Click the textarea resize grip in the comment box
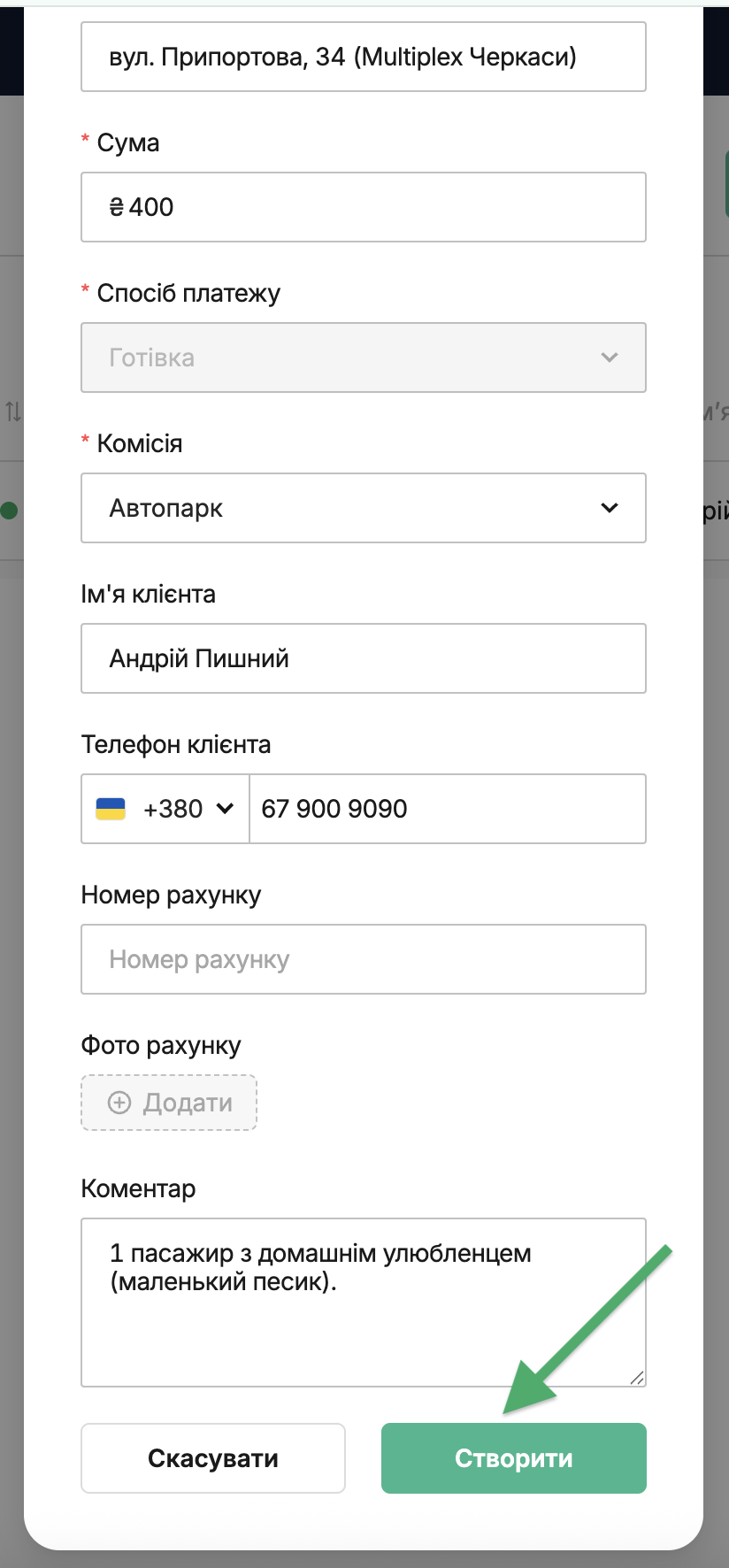729x1568 pixels. pyautogui.click(x=636, y=1377)
